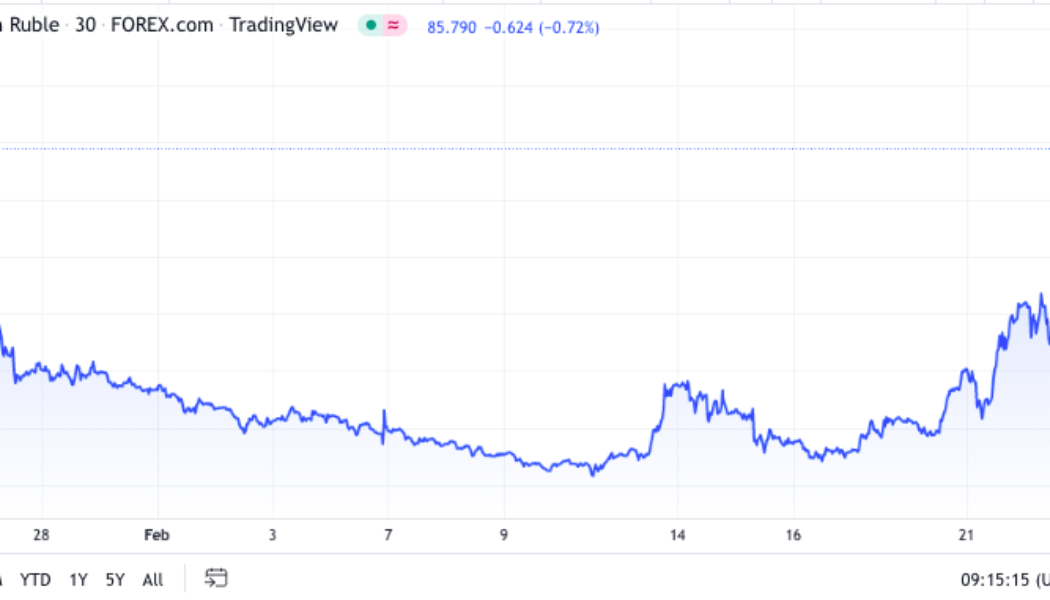Viewport: 1050px width, 600px height.
Task: Switch chart range to 1Y
Action: tap(78, 579)
